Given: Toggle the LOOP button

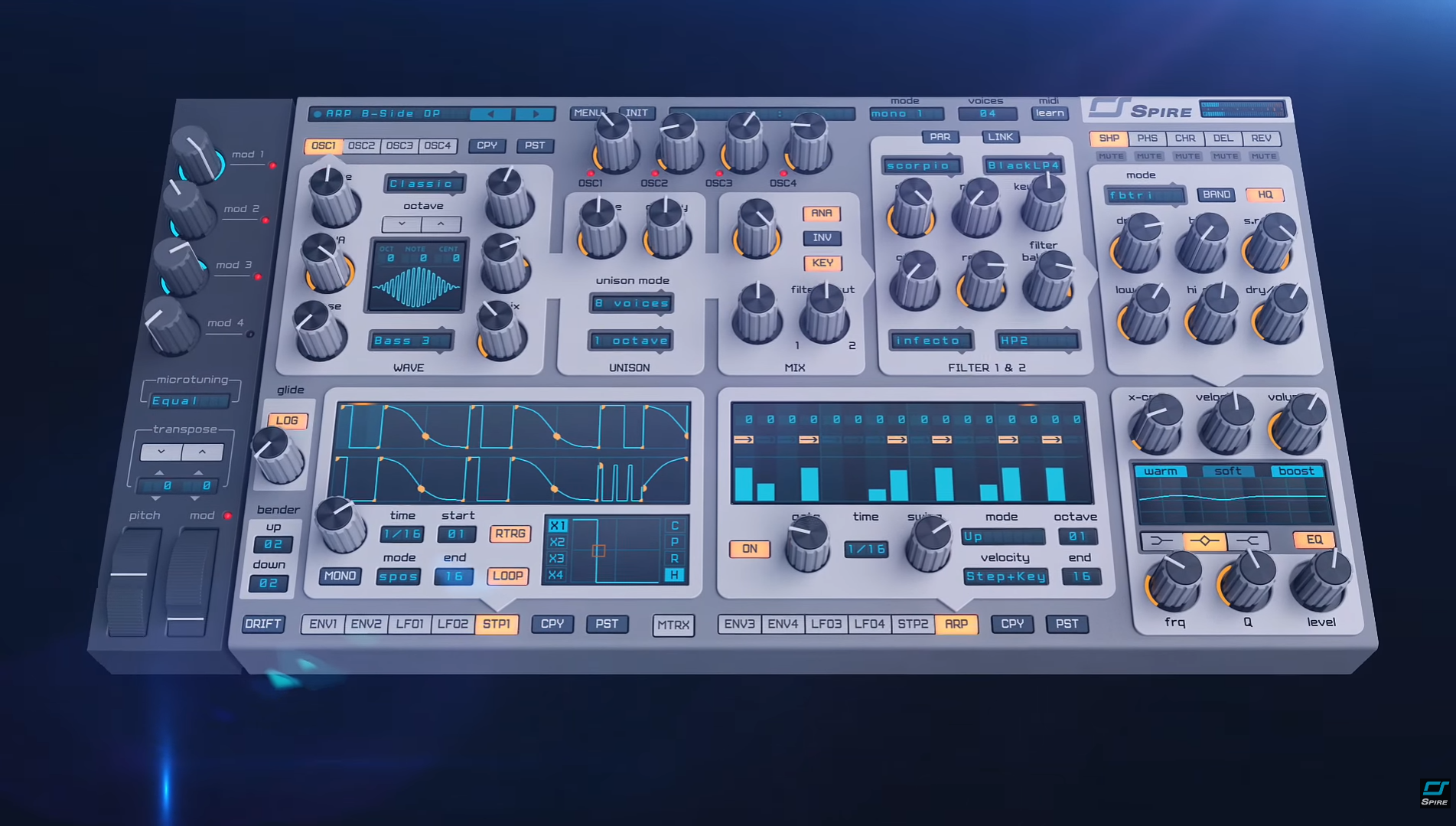Looking at the screenshot, I should (507, 576).
